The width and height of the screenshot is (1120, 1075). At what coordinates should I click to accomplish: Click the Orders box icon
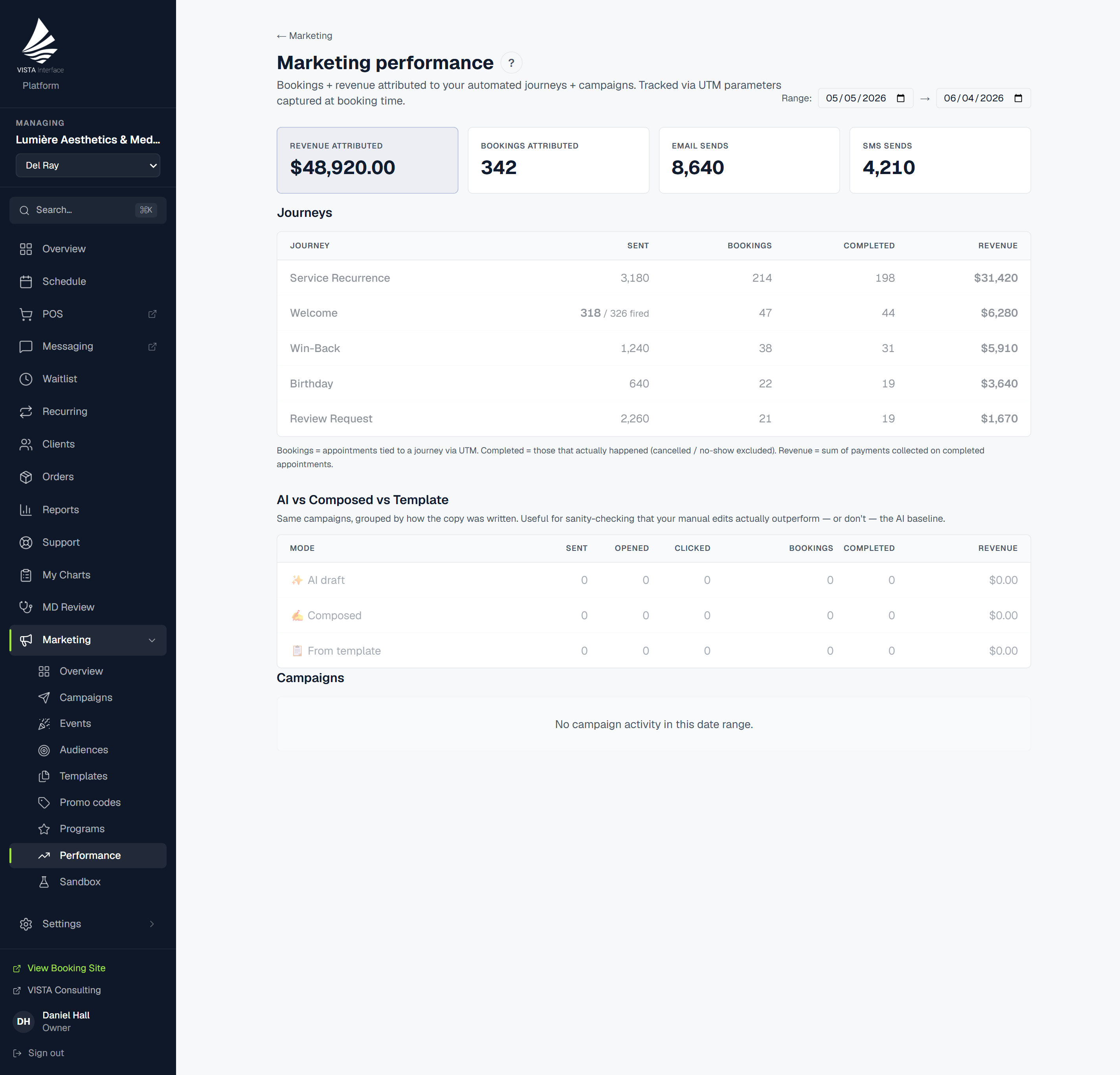tap(26, 477)
